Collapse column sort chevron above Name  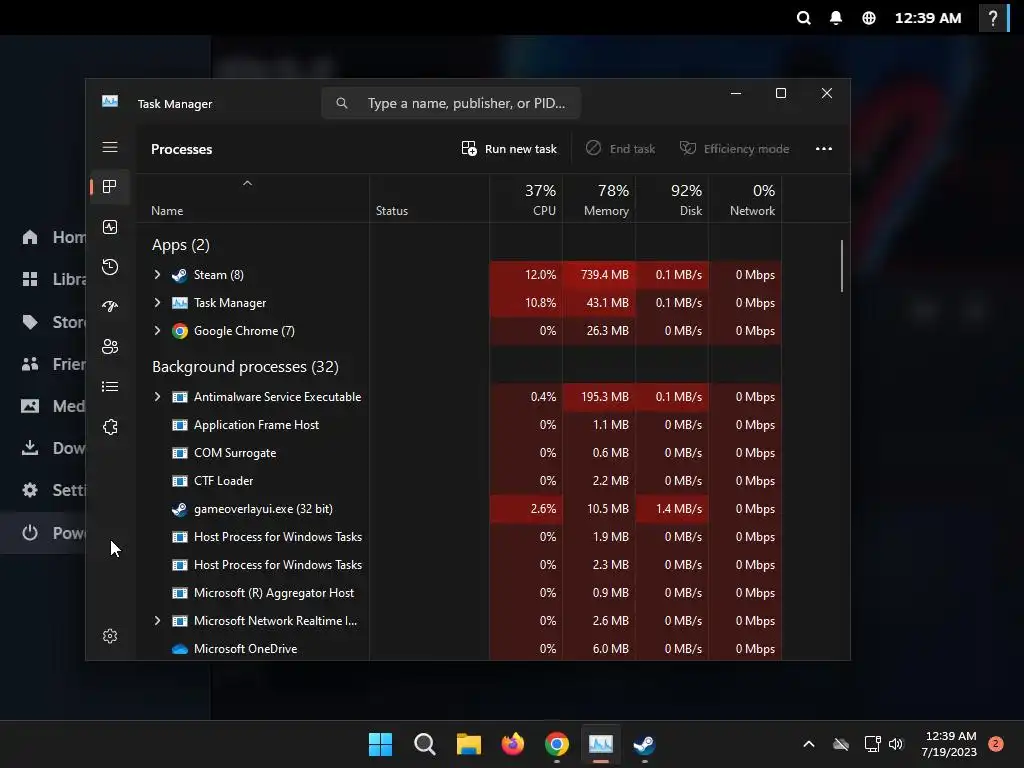pos(248,184)
